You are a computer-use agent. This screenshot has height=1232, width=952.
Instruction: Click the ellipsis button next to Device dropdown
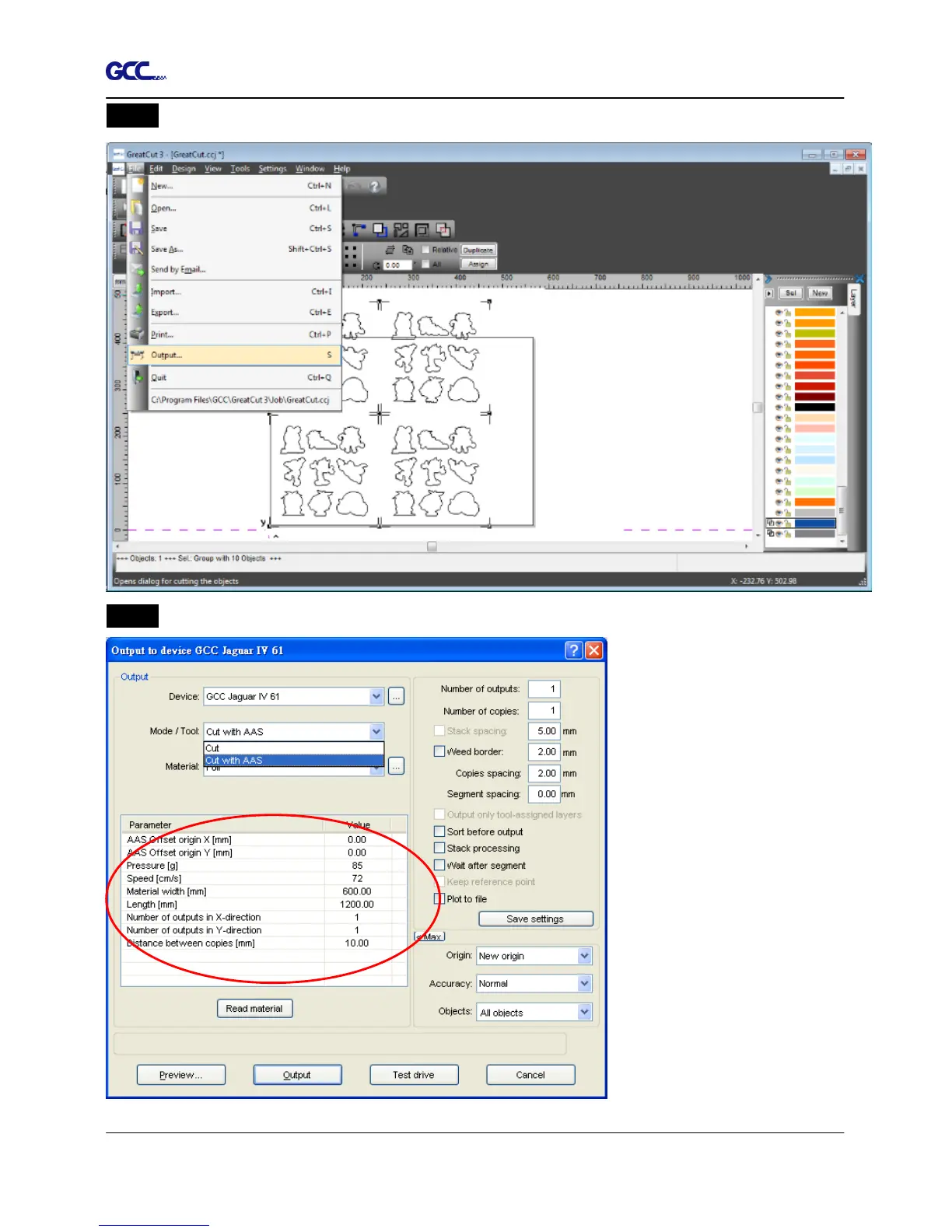click(x=397, y=697)
